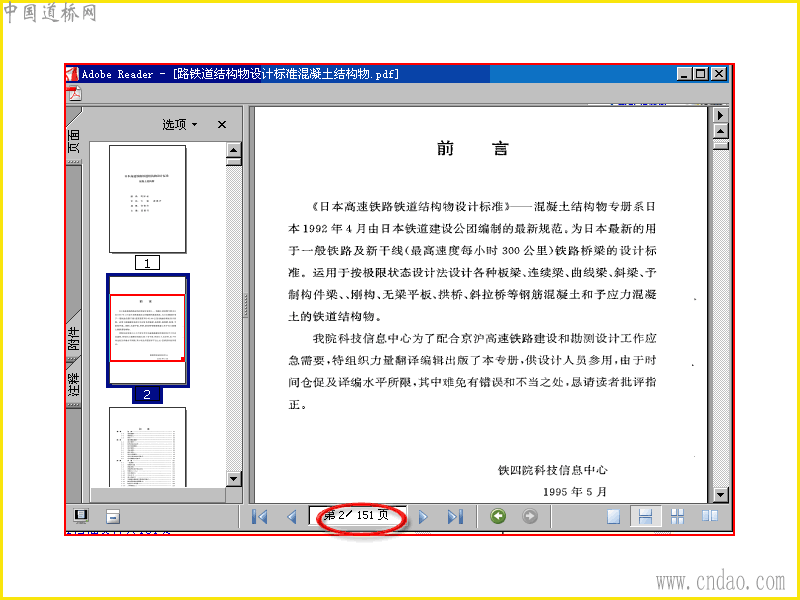Viewport: 800px width, 600px height.
Task: Click full screen monitor icon at bottom left
Action: pos(81,516)
